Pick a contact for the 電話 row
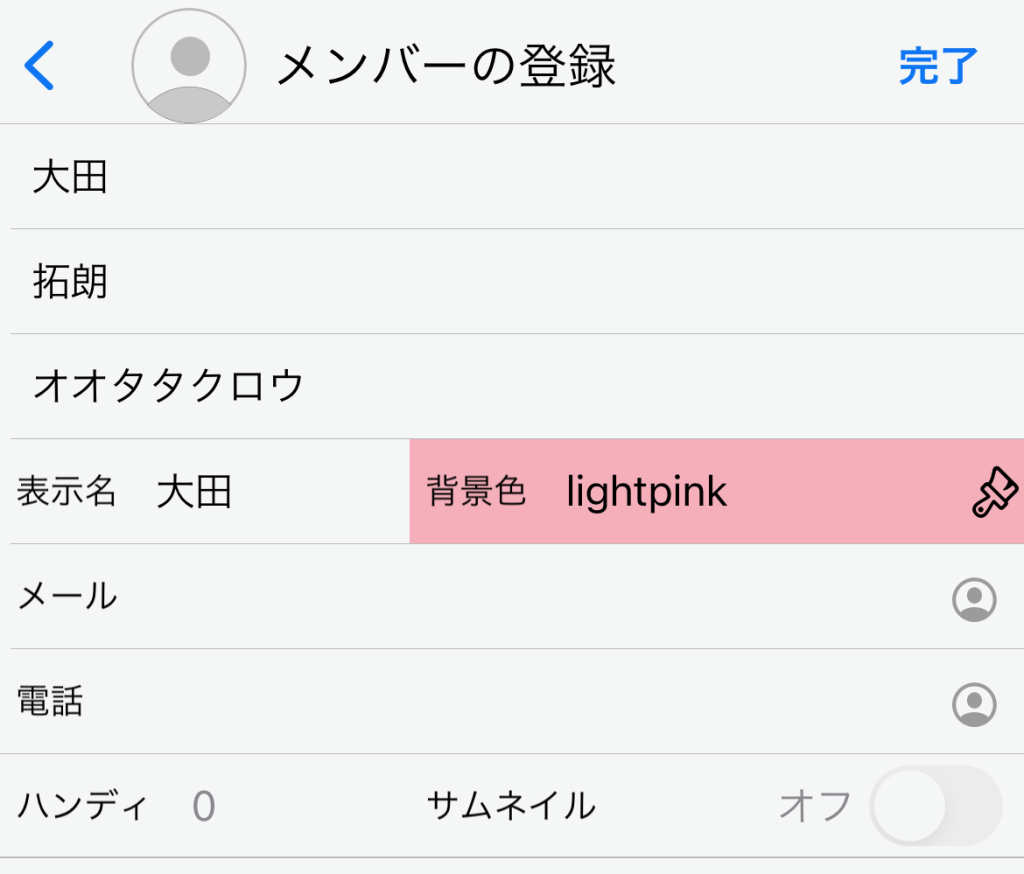The height and width of the screenshot is (874, 1024). pos(973,703)
